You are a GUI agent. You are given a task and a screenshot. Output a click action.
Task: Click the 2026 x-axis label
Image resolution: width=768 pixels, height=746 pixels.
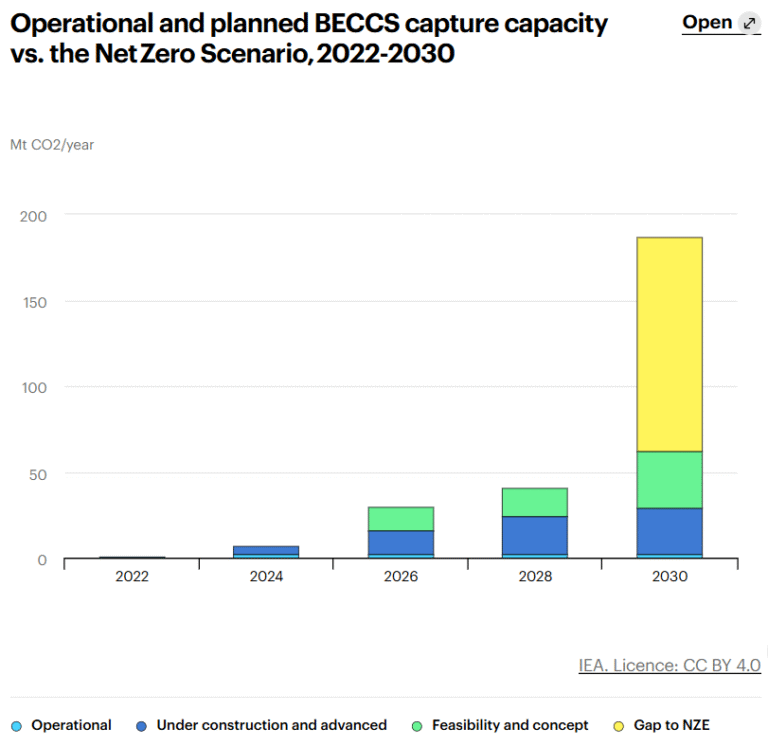point(401,576)
